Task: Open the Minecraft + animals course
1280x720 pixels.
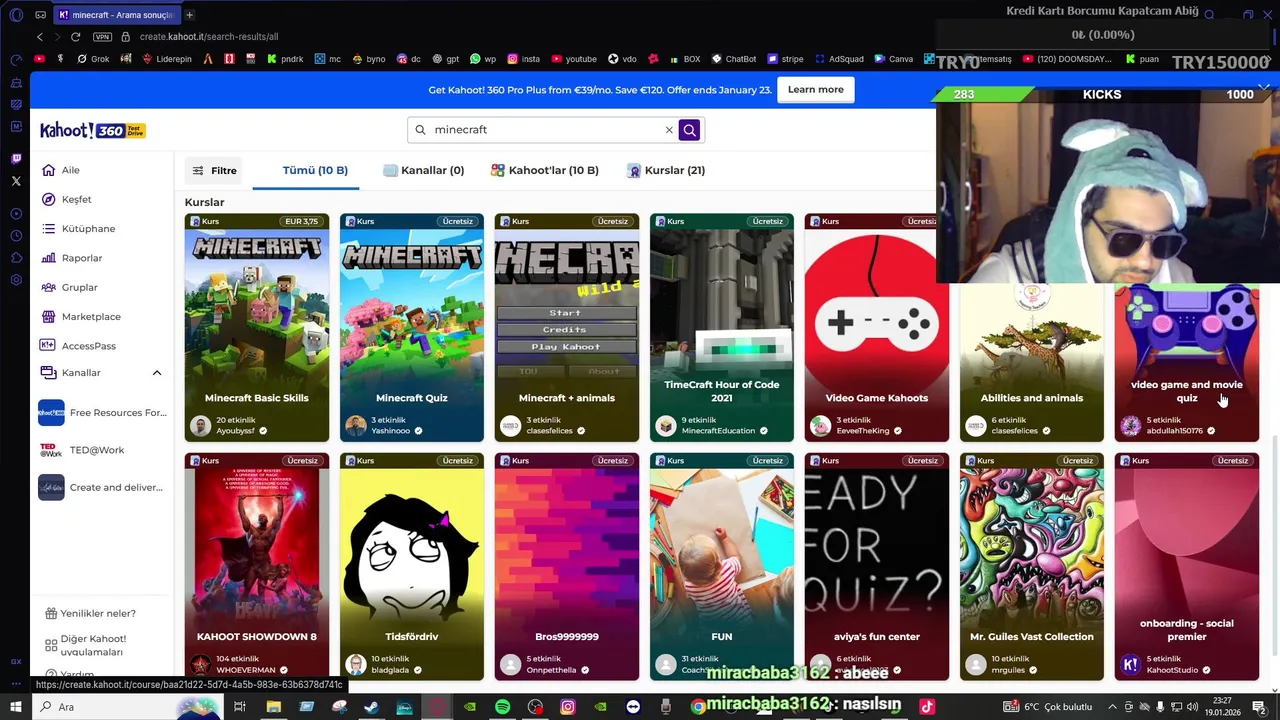Action: click(567, 328)
